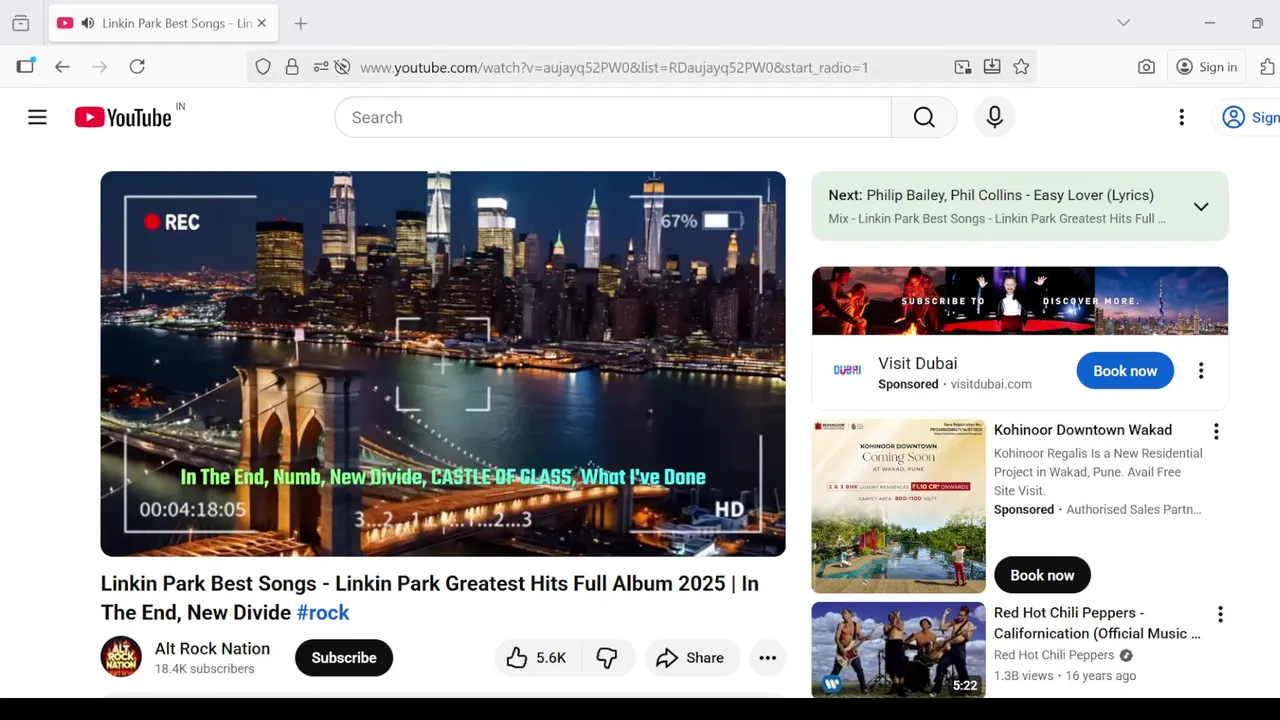Go back with browser back arrow
This screenshot has width=1280, height=720.
click(x=62, y=67)
